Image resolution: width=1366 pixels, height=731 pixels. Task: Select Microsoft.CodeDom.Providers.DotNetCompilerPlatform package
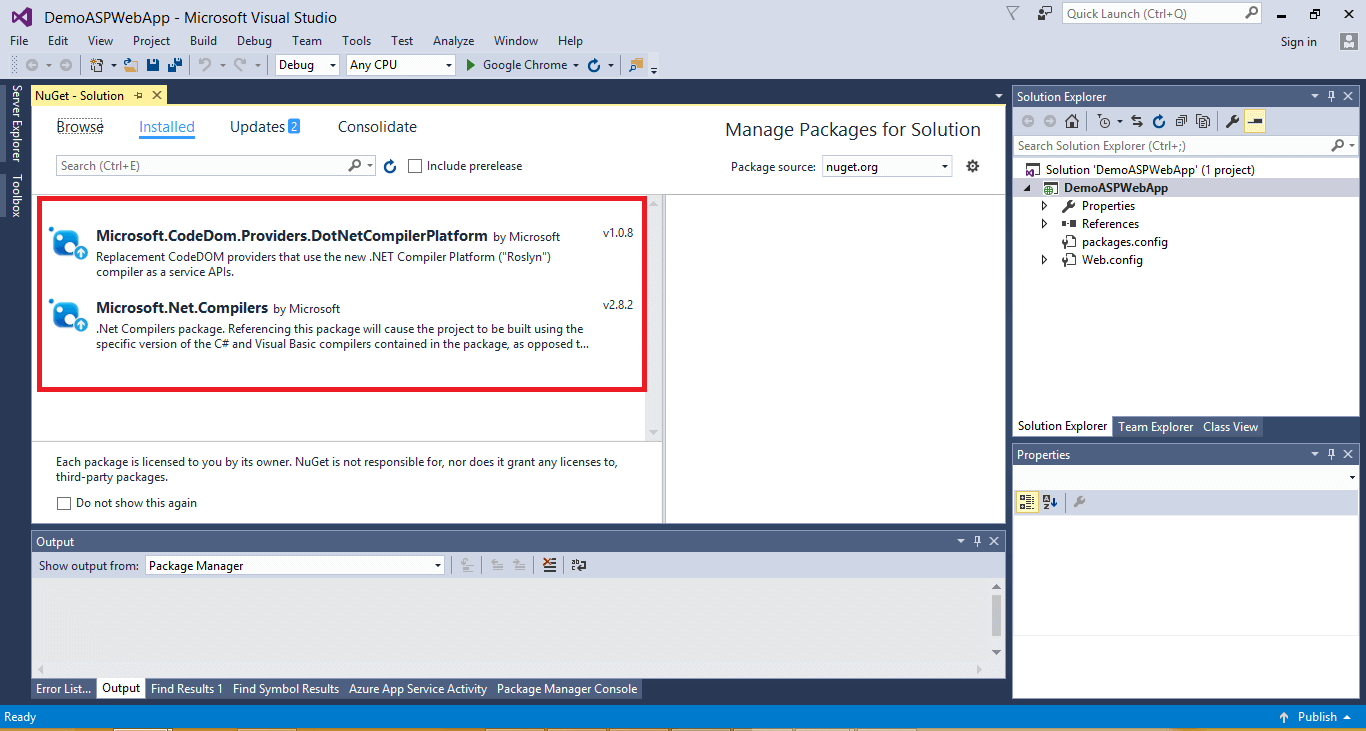click(341, 251)
